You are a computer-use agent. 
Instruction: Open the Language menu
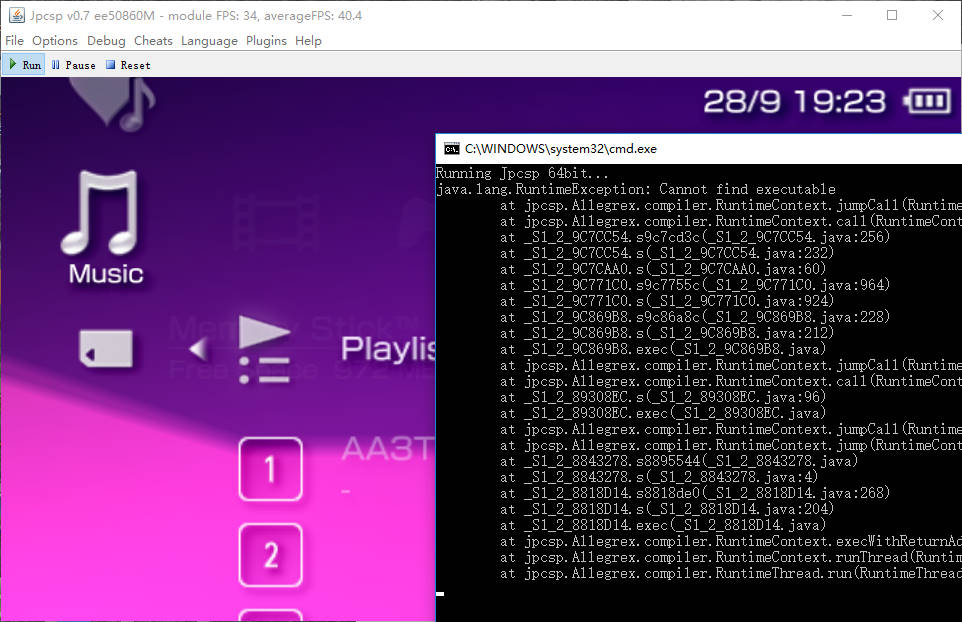[x=209, y=41]
